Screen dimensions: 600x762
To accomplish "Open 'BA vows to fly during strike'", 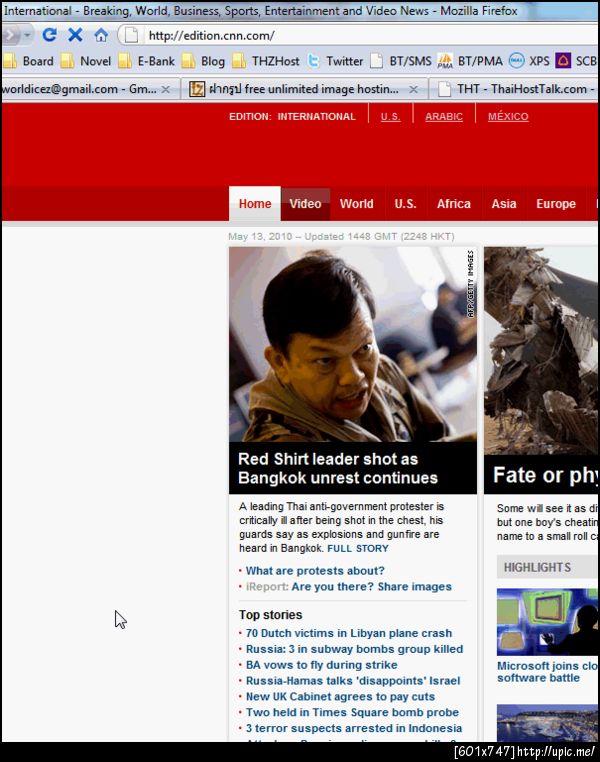I will [322, 665].
